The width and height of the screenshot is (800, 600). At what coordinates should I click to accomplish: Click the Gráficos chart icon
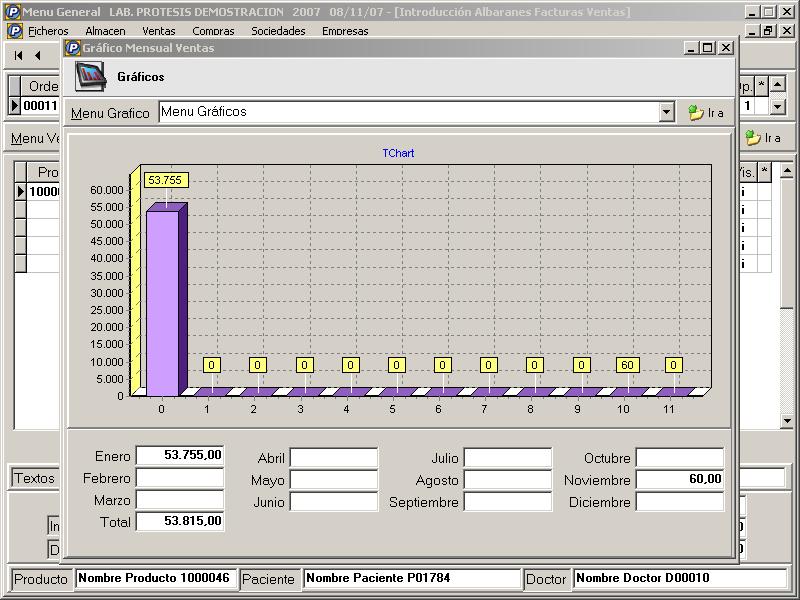pyautogui.click(x=90, y=77)
